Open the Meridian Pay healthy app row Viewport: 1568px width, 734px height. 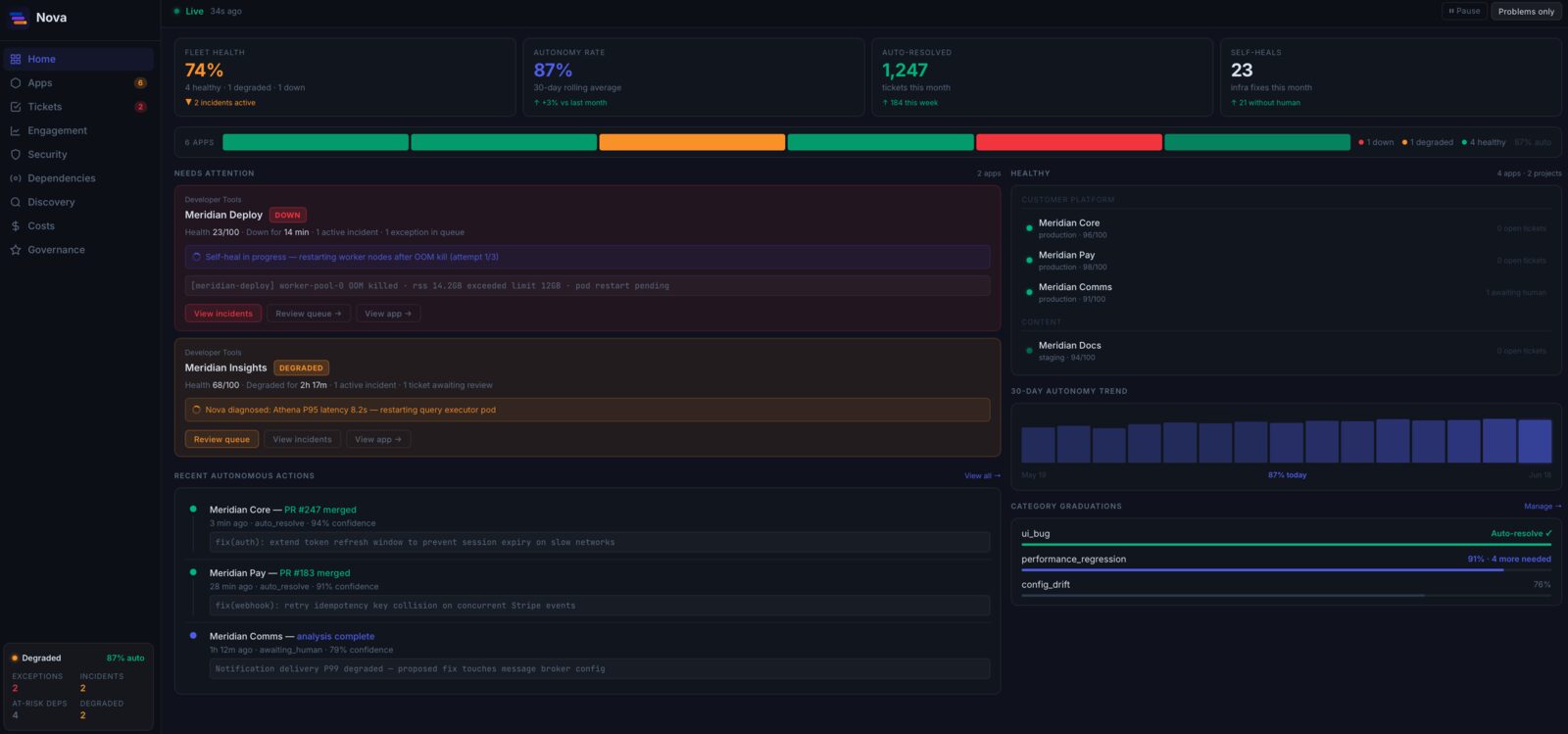1286,261
